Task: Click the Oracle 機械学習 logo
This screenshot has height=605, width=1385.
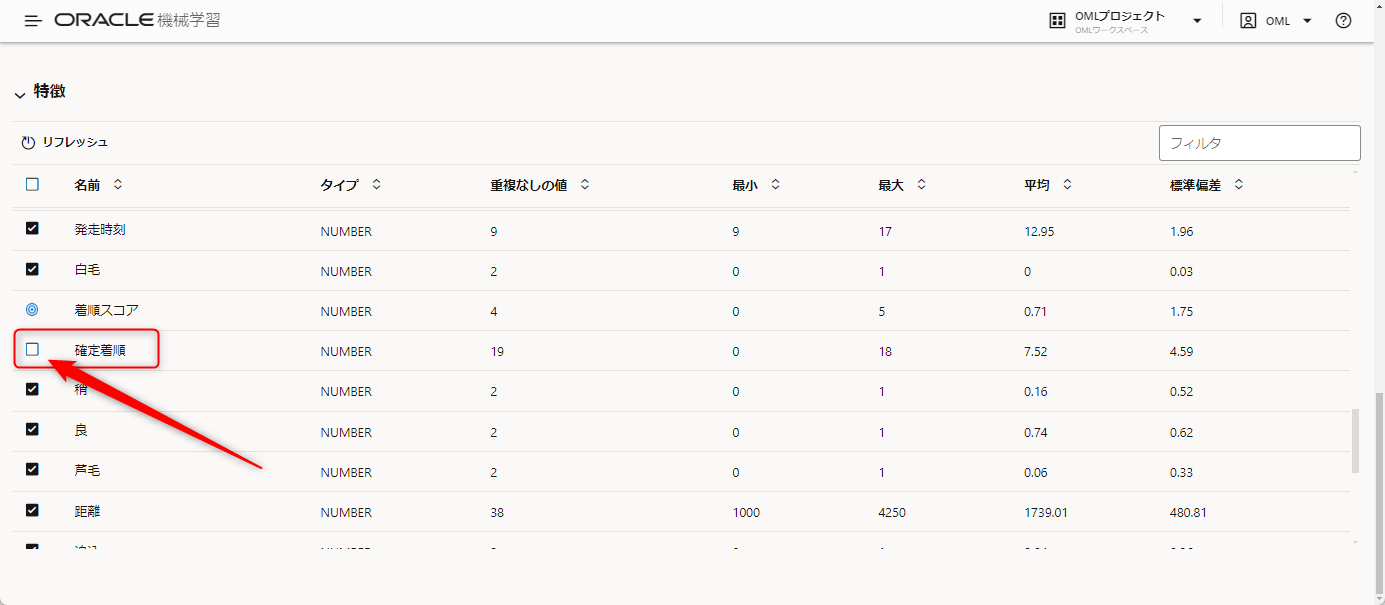Action: [x=138, y=20]
